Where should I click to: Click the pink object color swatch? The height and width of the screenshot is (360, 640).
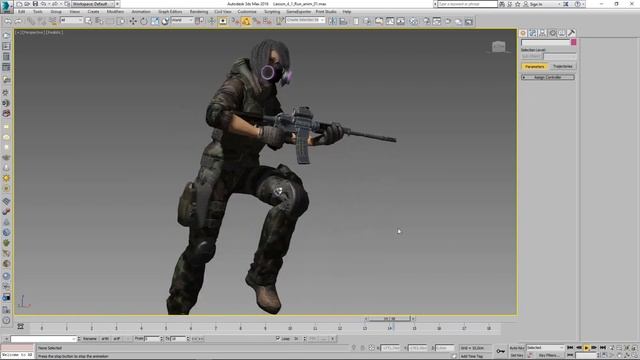pyautogui.click(x=573, y=42)
